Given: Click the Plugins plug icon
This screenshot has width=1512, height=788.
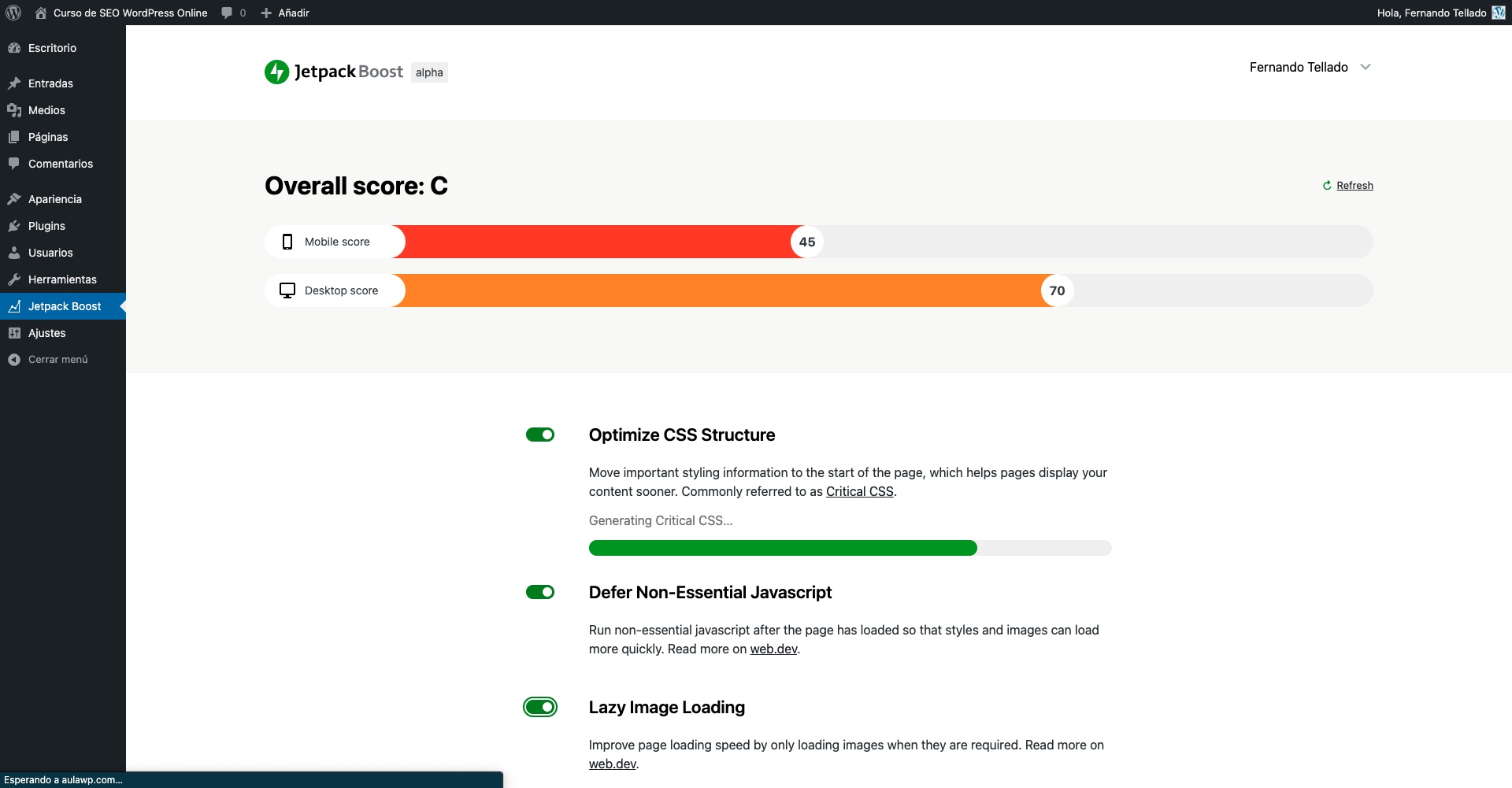Looking at the screenshot, I should click(14, 226).
